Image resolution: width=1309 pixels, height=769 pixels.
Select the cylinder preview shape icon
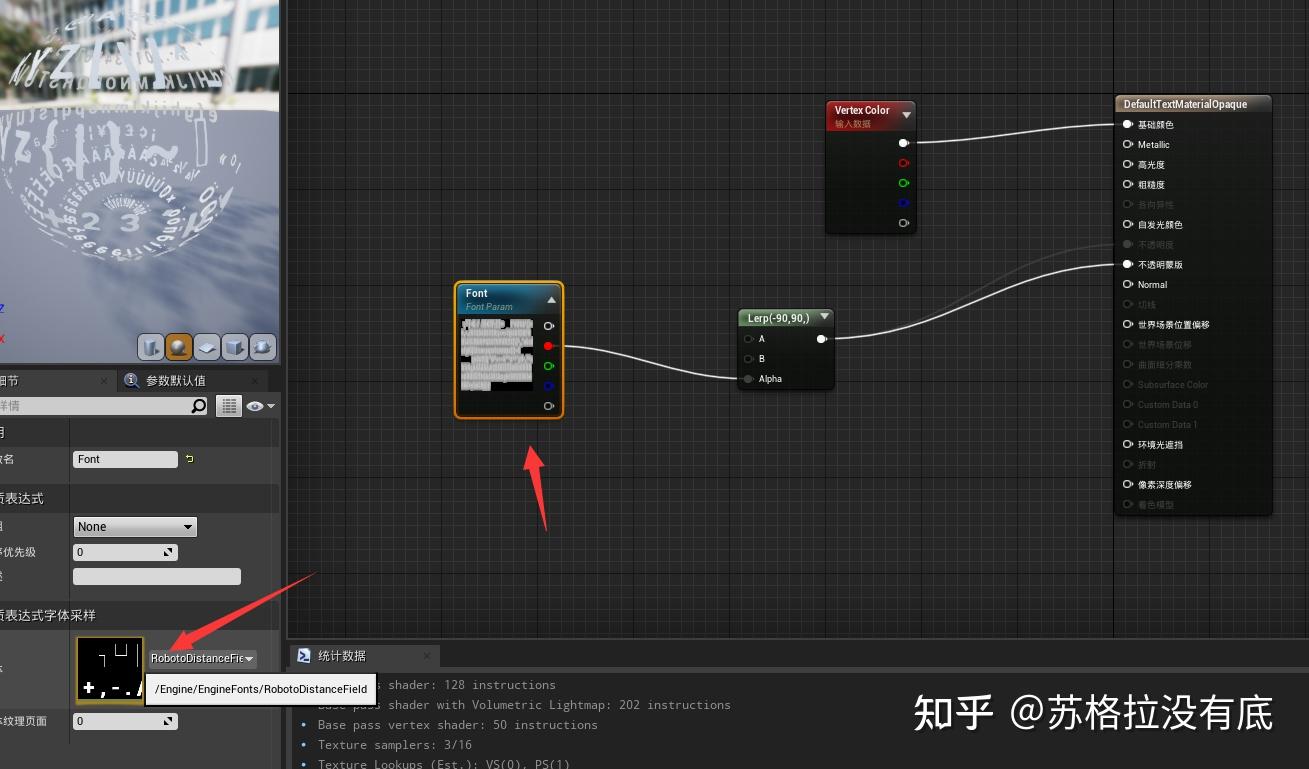pyautogui.click(x=150, y=347)
